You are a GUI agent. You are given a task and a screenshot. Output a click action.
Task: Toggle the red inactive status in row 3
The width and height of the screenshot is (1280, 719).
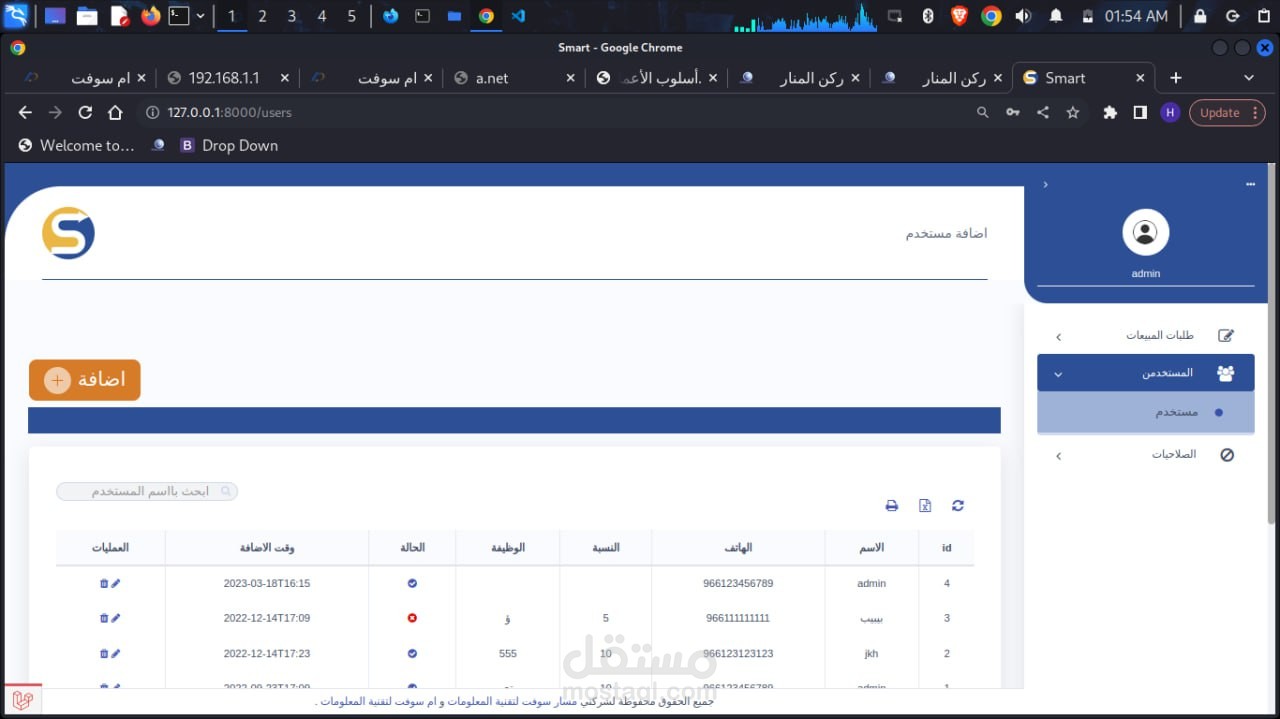coord(412,618)
